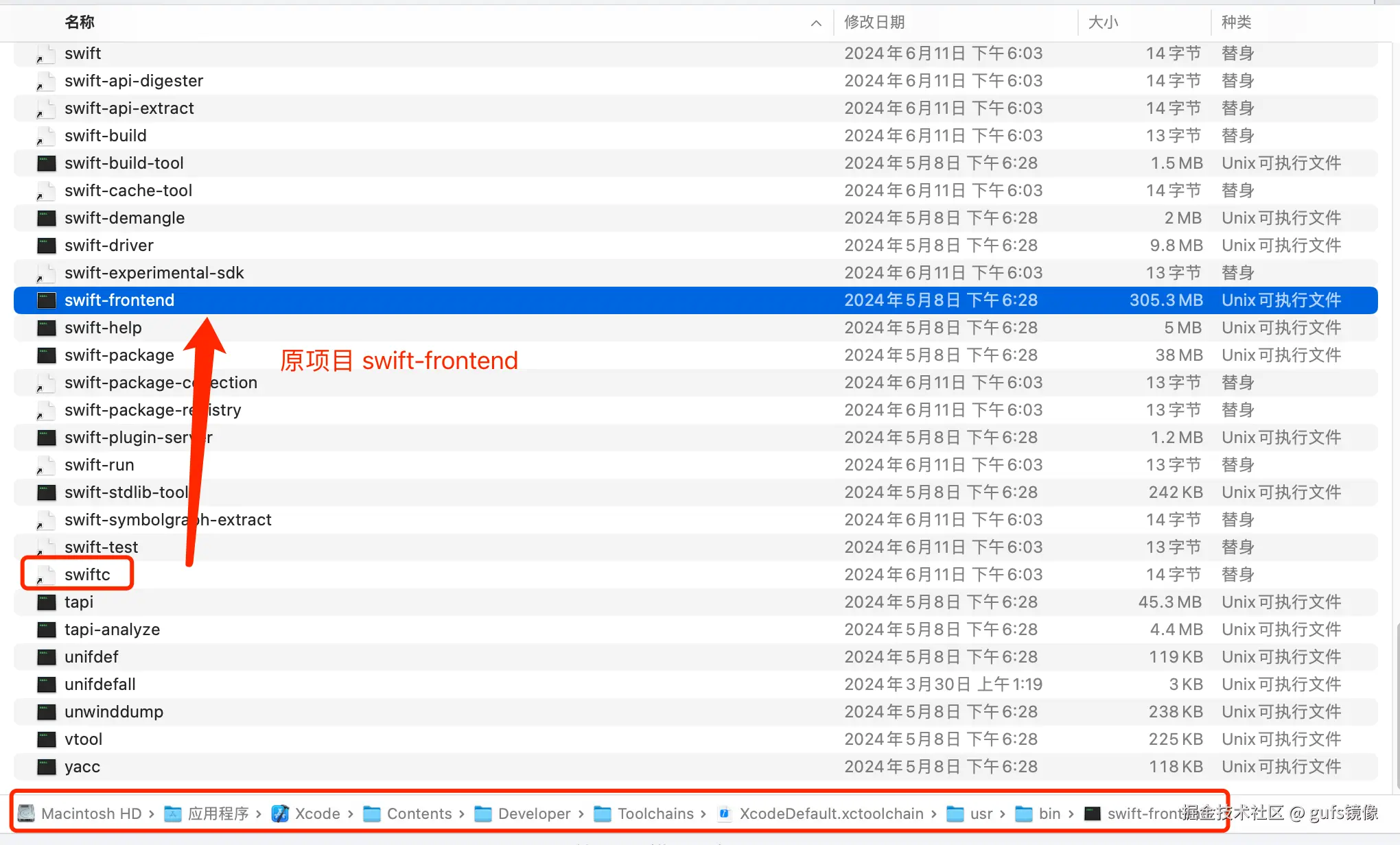Click the swift-frontend executable file icon
Viewport: 1400px width, 845px height.
pos(46,300)
